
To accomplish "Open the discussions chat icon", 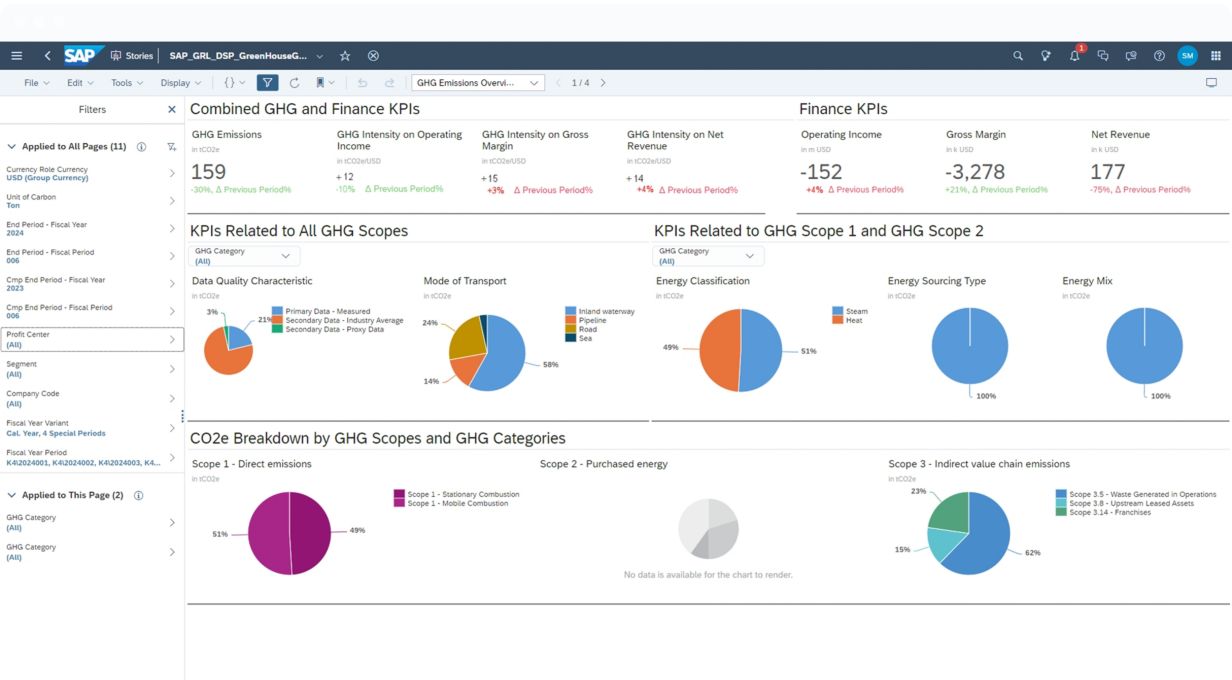I will (x=1102, y=56).
